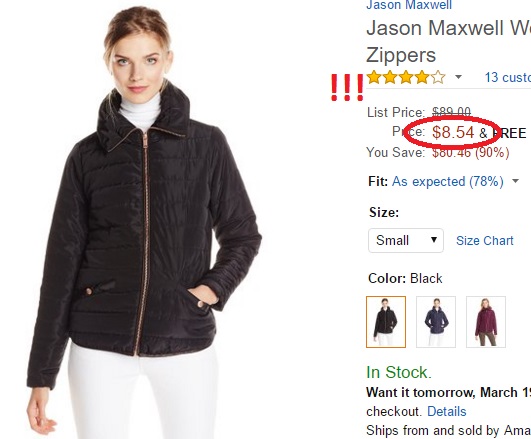
Task: Select the navy jacket color swatch
Action: coord(436,322)
